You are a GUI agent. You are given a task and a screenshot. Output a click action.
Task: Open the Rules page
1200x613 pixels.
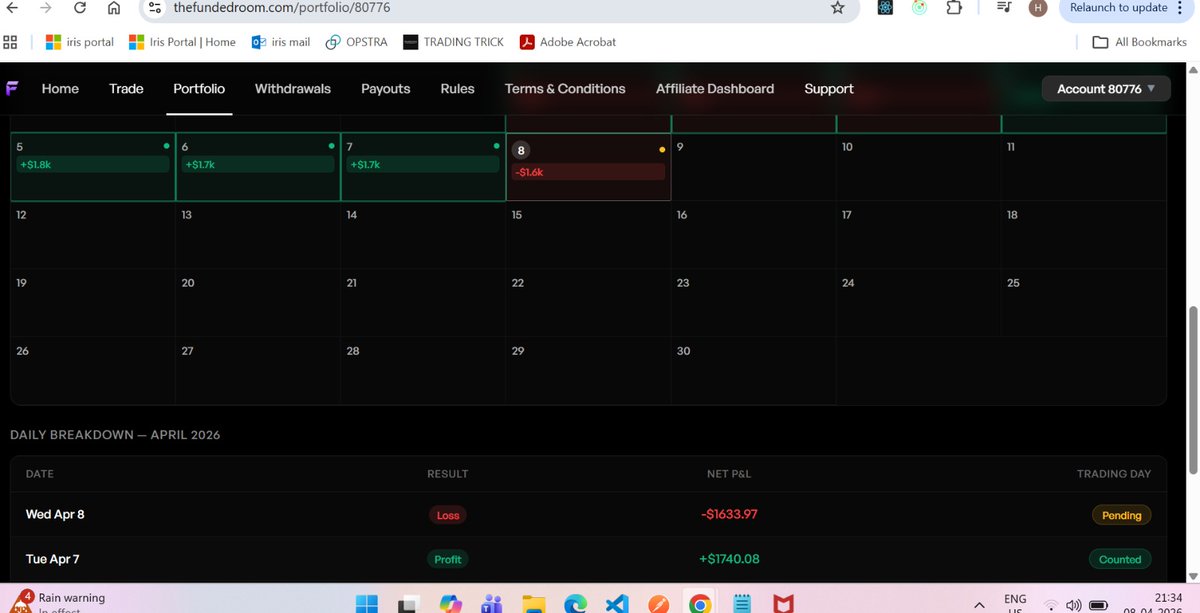[x=458, y=89]
